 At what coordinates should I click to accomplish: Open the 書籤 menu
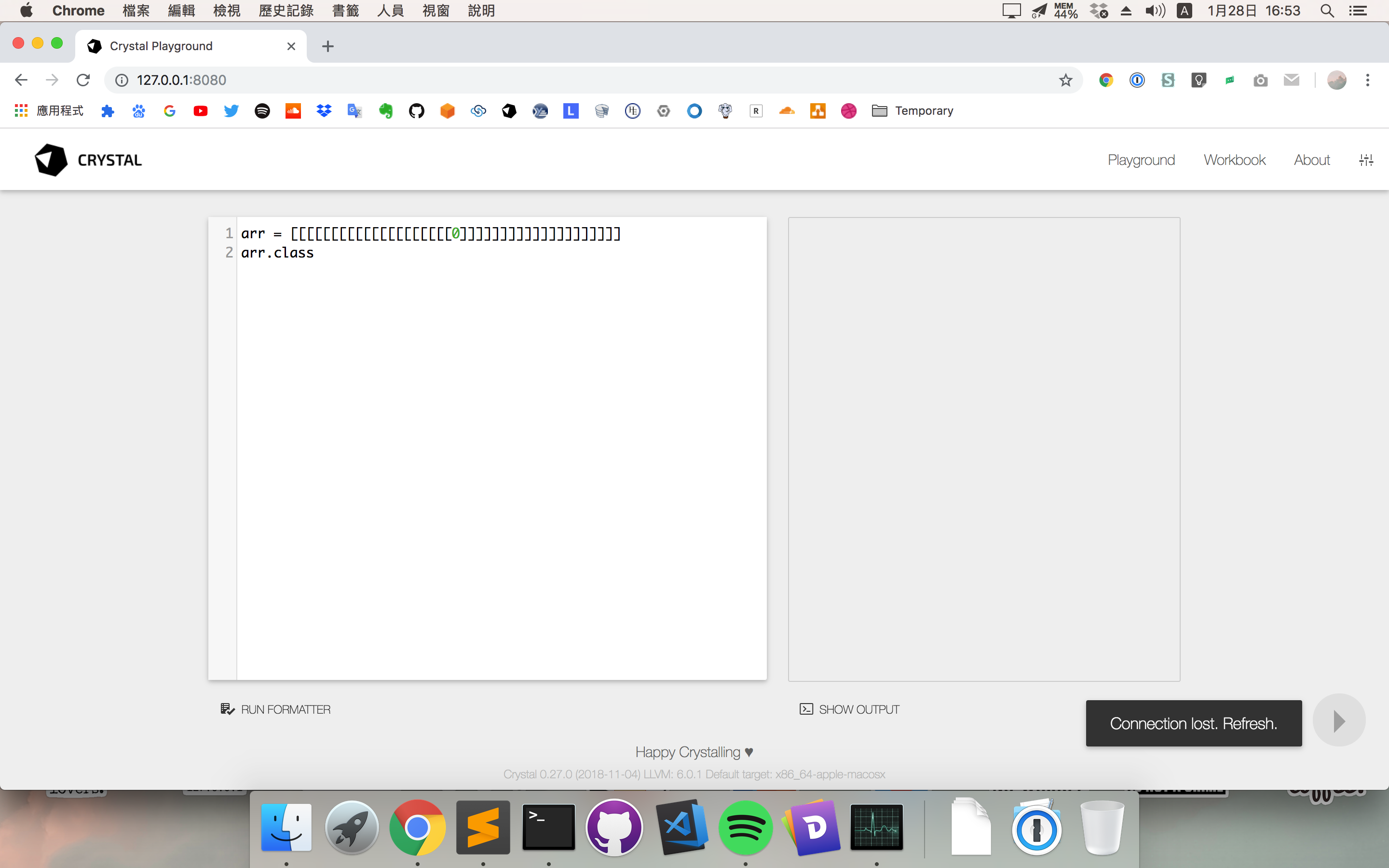point(345,11)
